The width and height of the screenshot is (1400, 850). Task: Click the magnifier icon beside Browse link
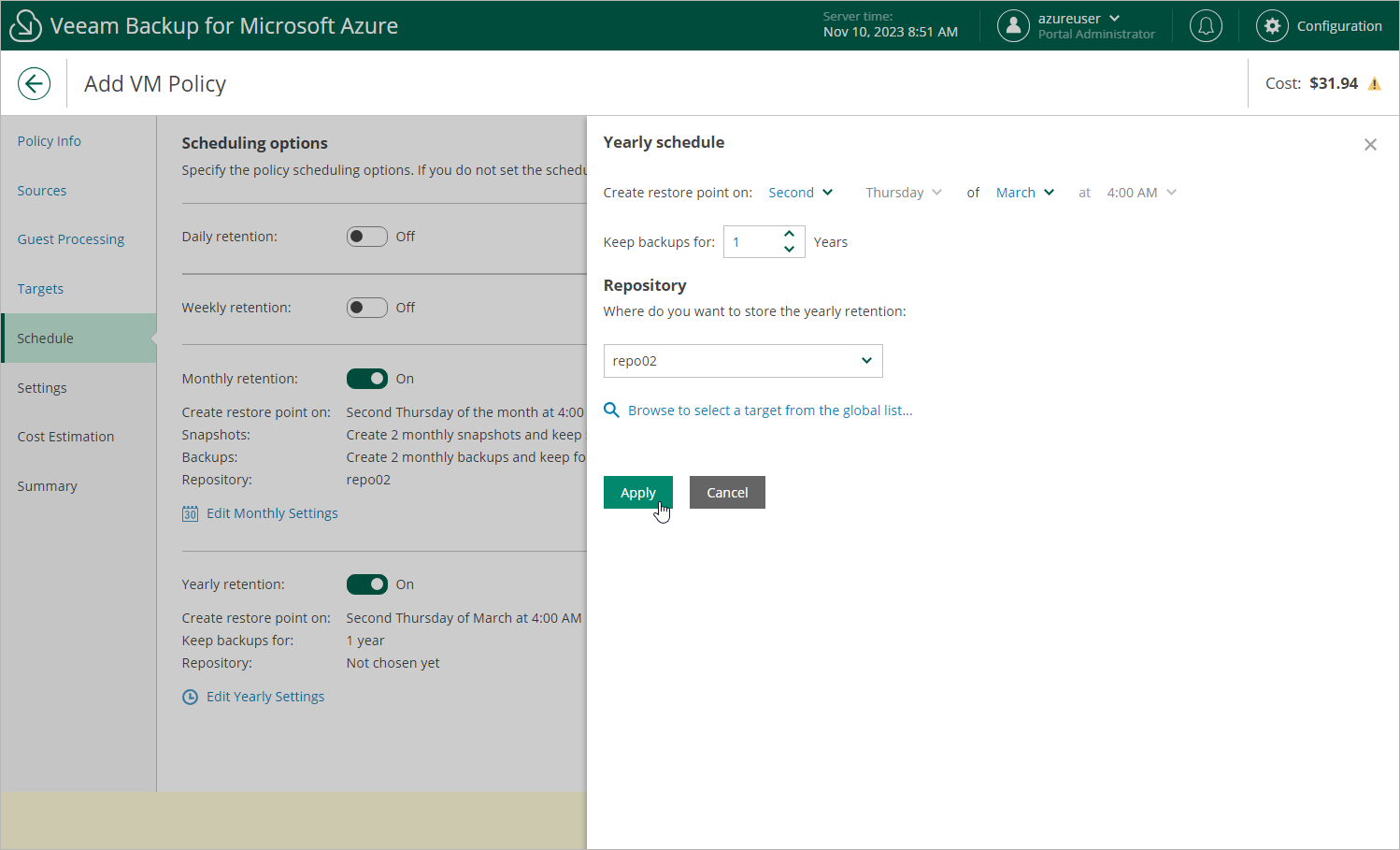tap(611, 411)
